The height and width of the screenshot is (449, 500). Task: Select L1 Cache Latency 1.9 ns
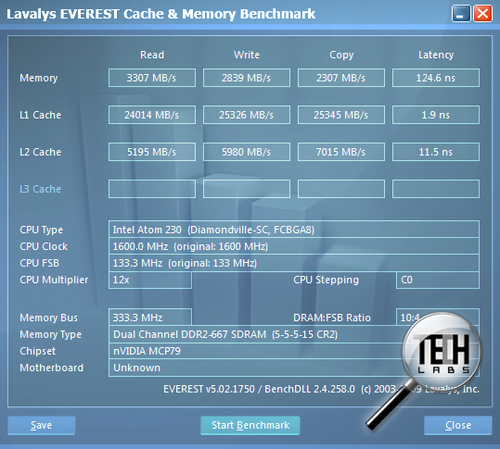(x=436, y=115)
